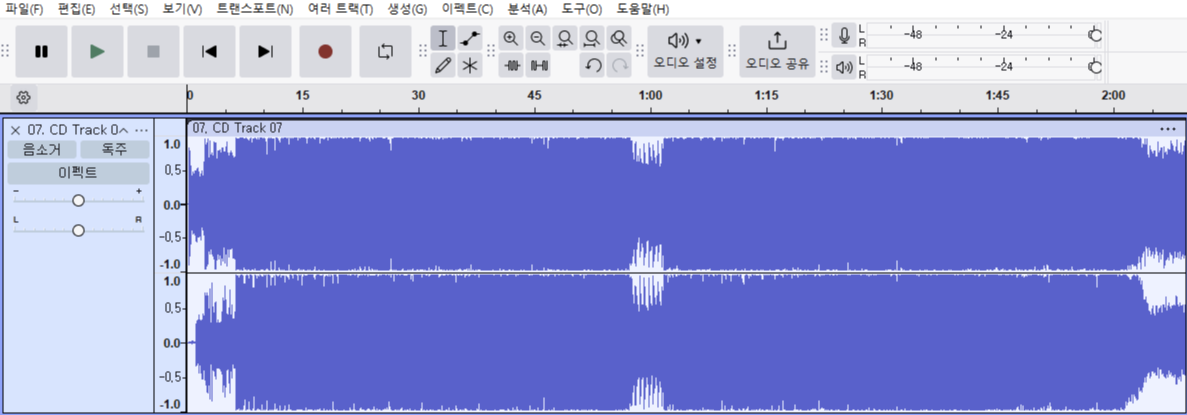Click the playback level meter bar

pos(983,67)
